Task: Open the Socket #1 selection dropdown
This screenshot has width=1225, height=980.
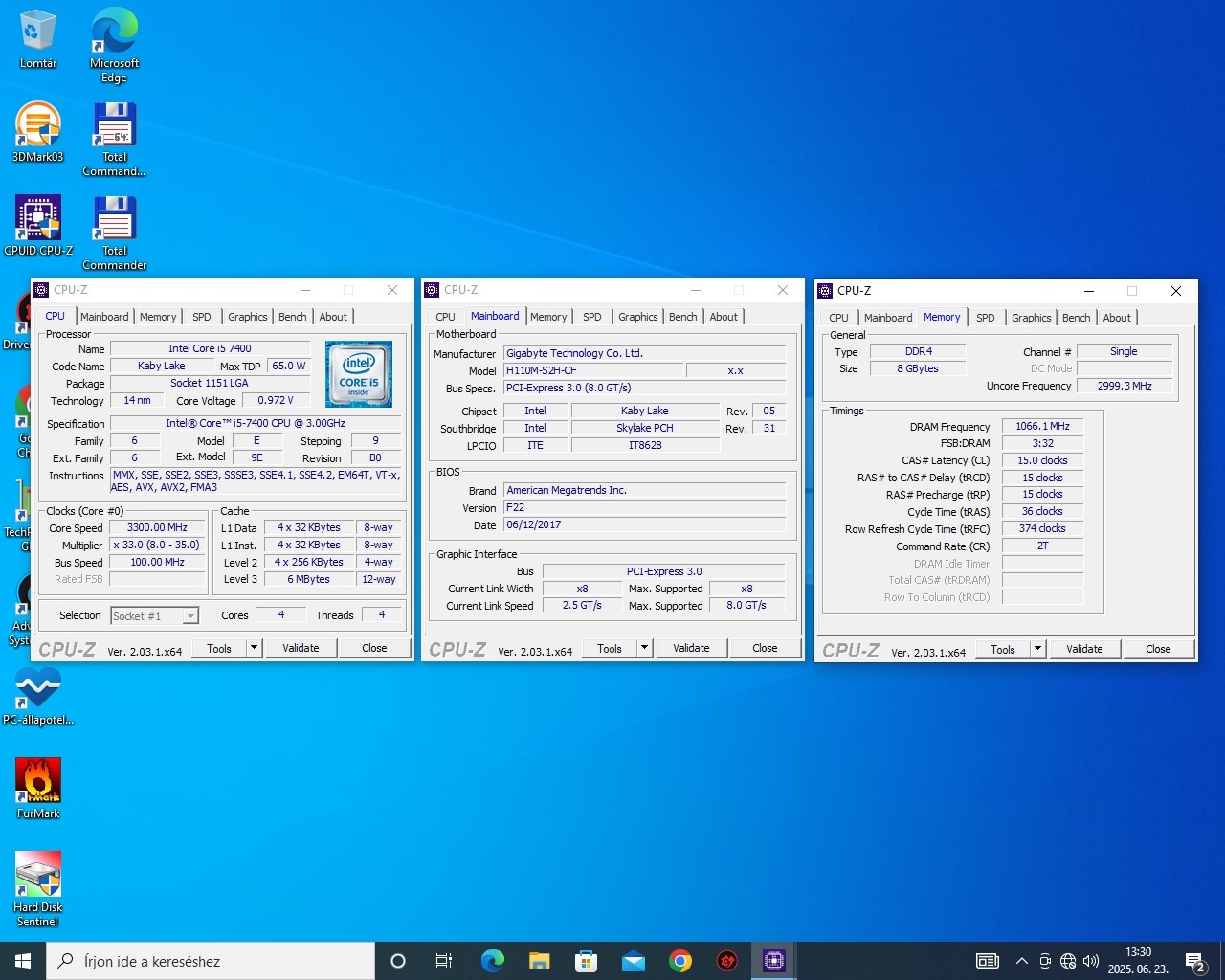Action: [154, 615]
